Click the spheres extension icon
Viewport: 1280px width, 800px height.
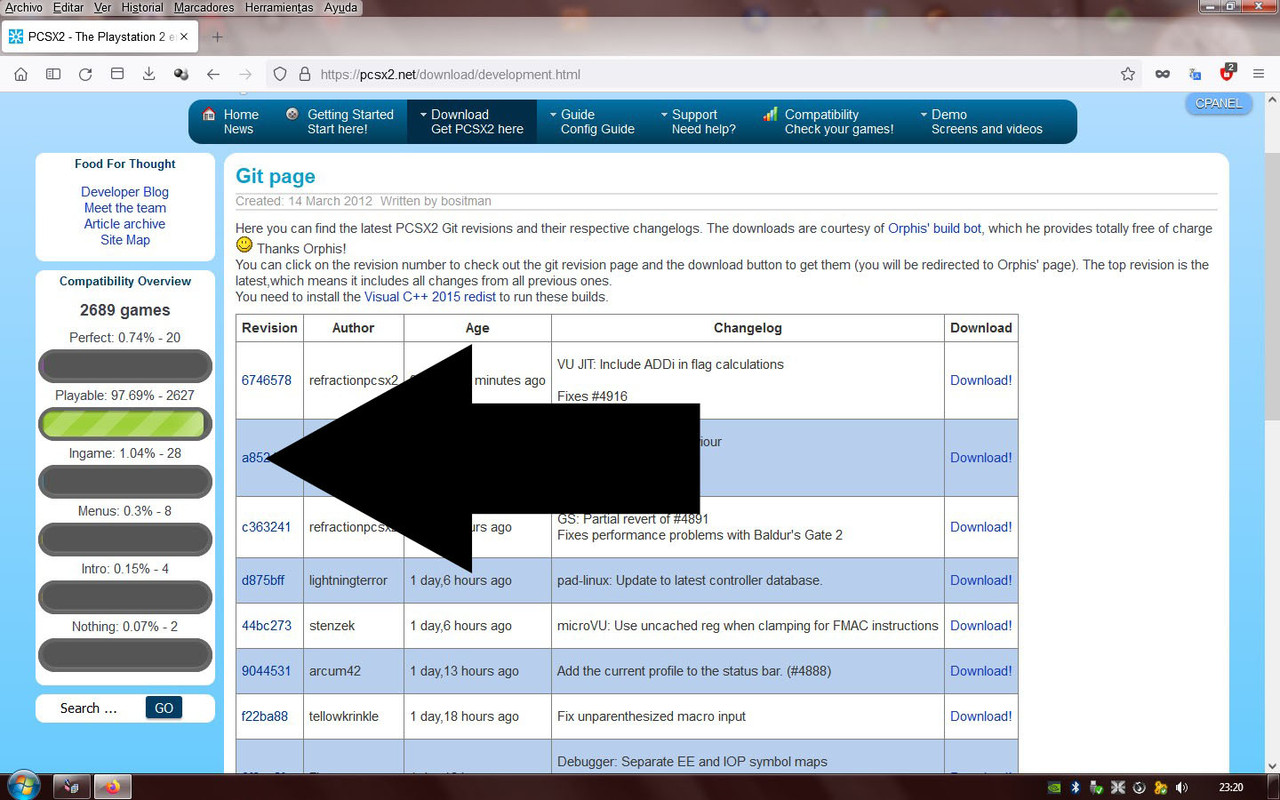click(x=181, y=74)
